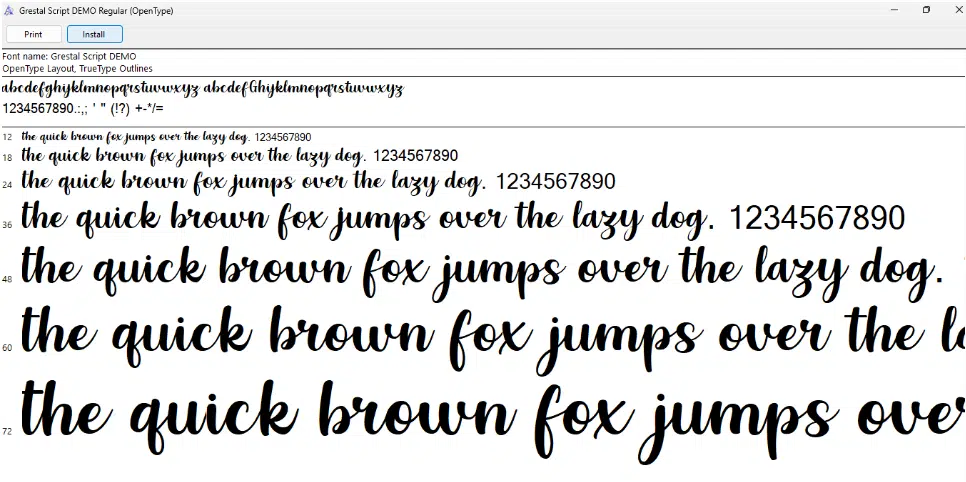Click the 24pt quick brown fox sample
Viewport: 966px width, 482px height.
pos(319,182)
